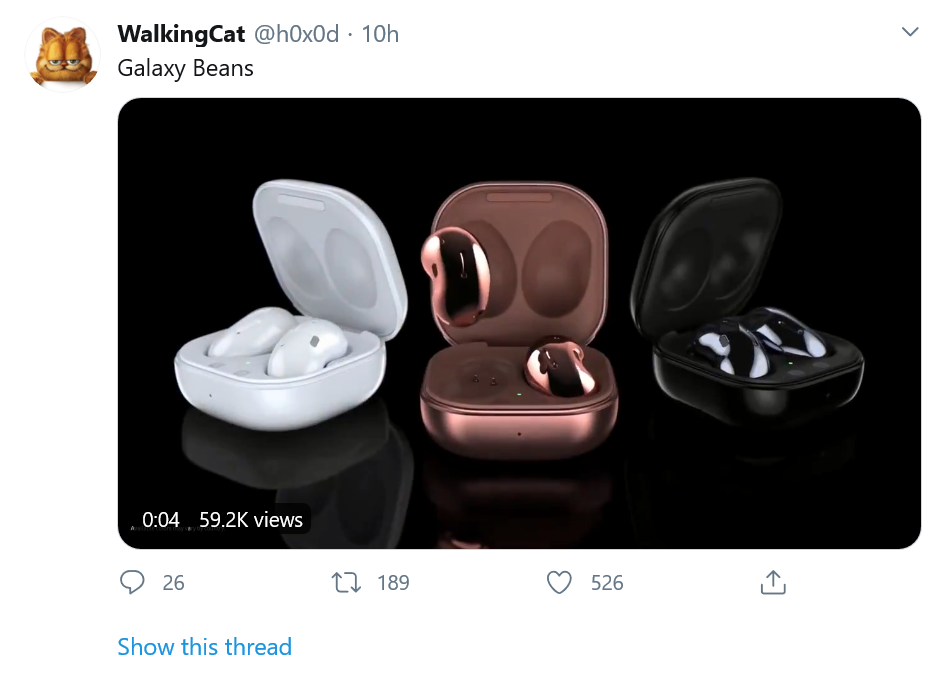Image resolution: width=945 pixels, height=675 pixels.
Task: Click the Galaxy Beans tweet text
Action: pos(186,69)
